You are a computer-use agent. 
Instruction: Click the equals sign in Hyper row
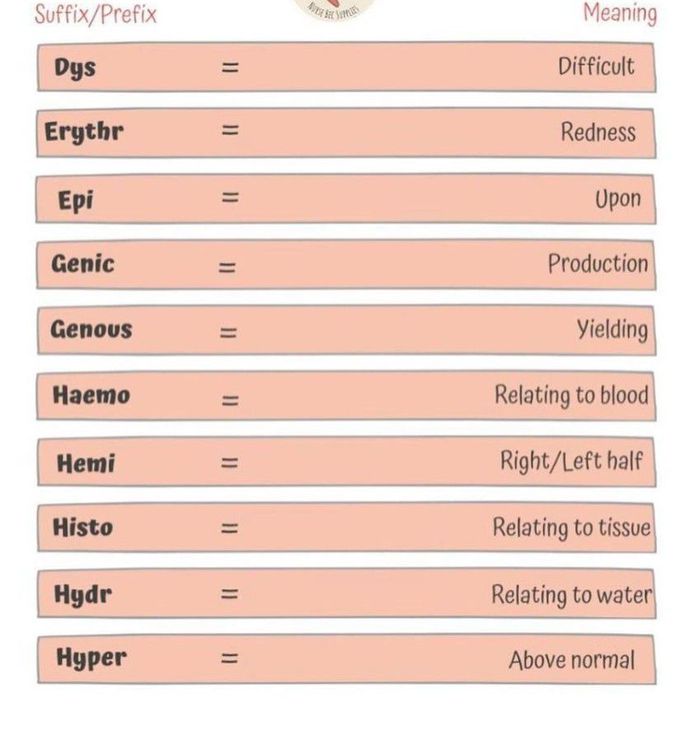click(230, 659)
